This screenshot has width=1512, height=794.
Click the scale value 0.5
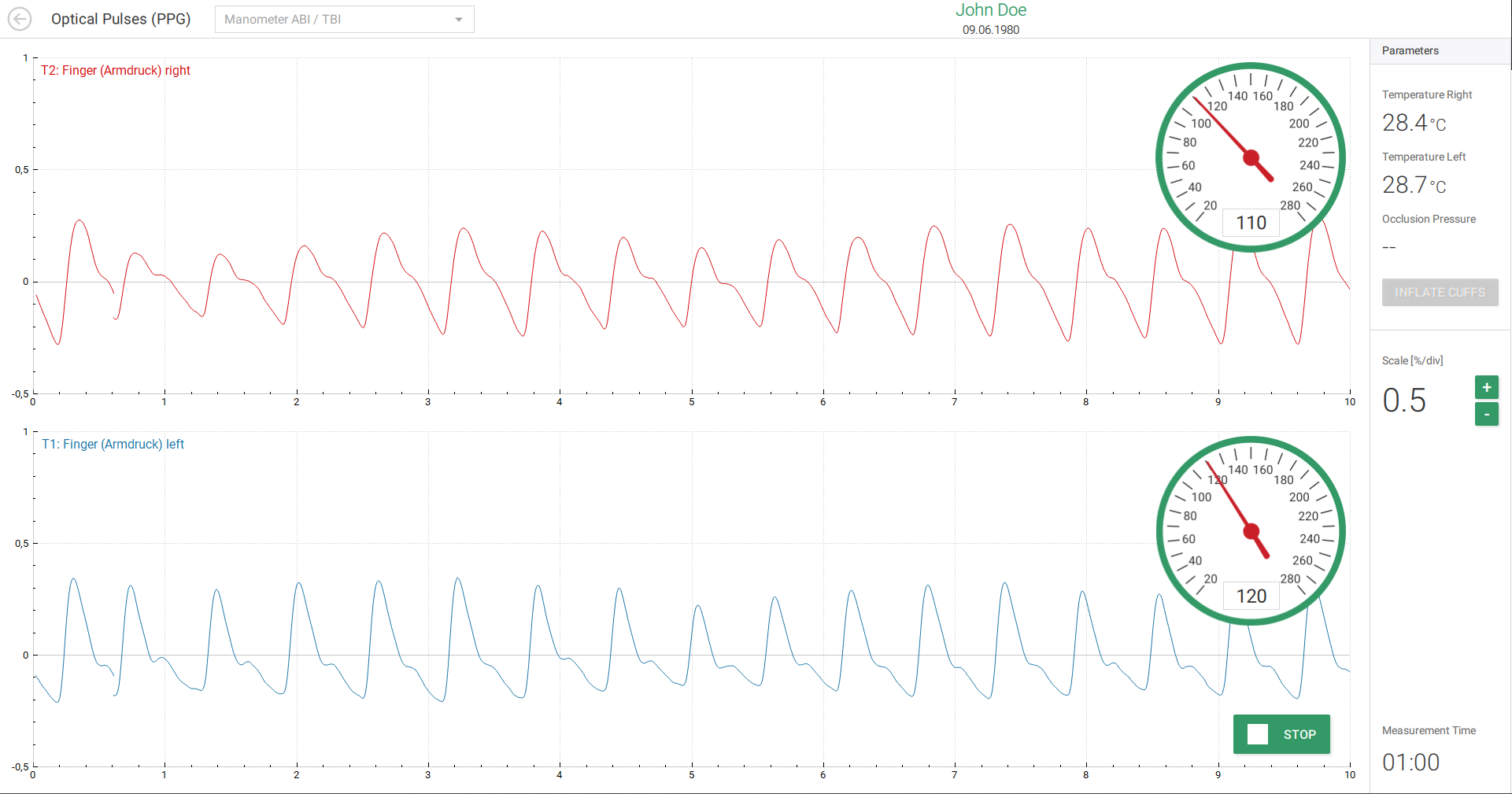coord(1404,401)
